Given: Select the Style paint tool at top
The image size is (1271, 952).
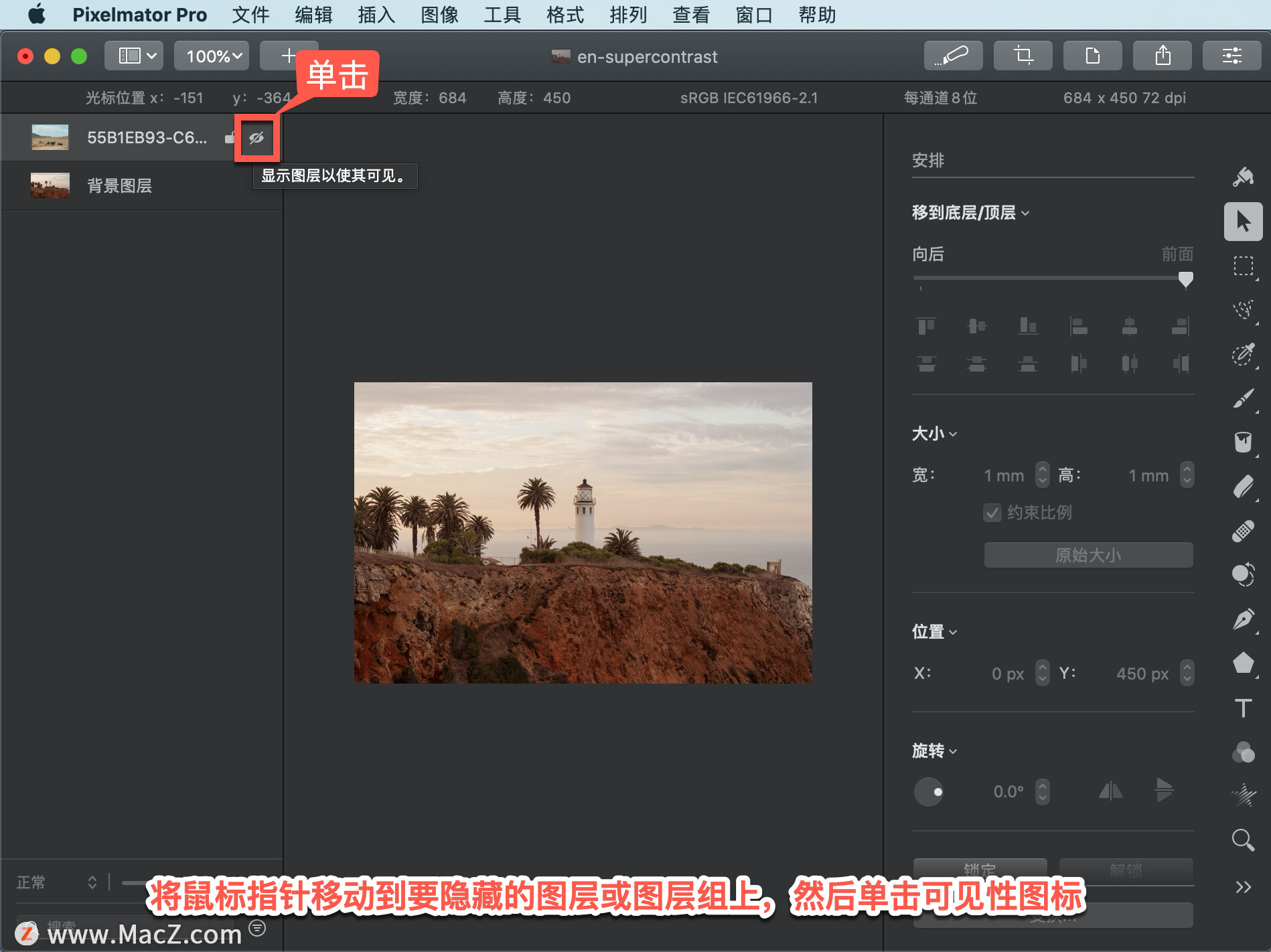Looking at the screenshot, I should [x=1243, y=177].
